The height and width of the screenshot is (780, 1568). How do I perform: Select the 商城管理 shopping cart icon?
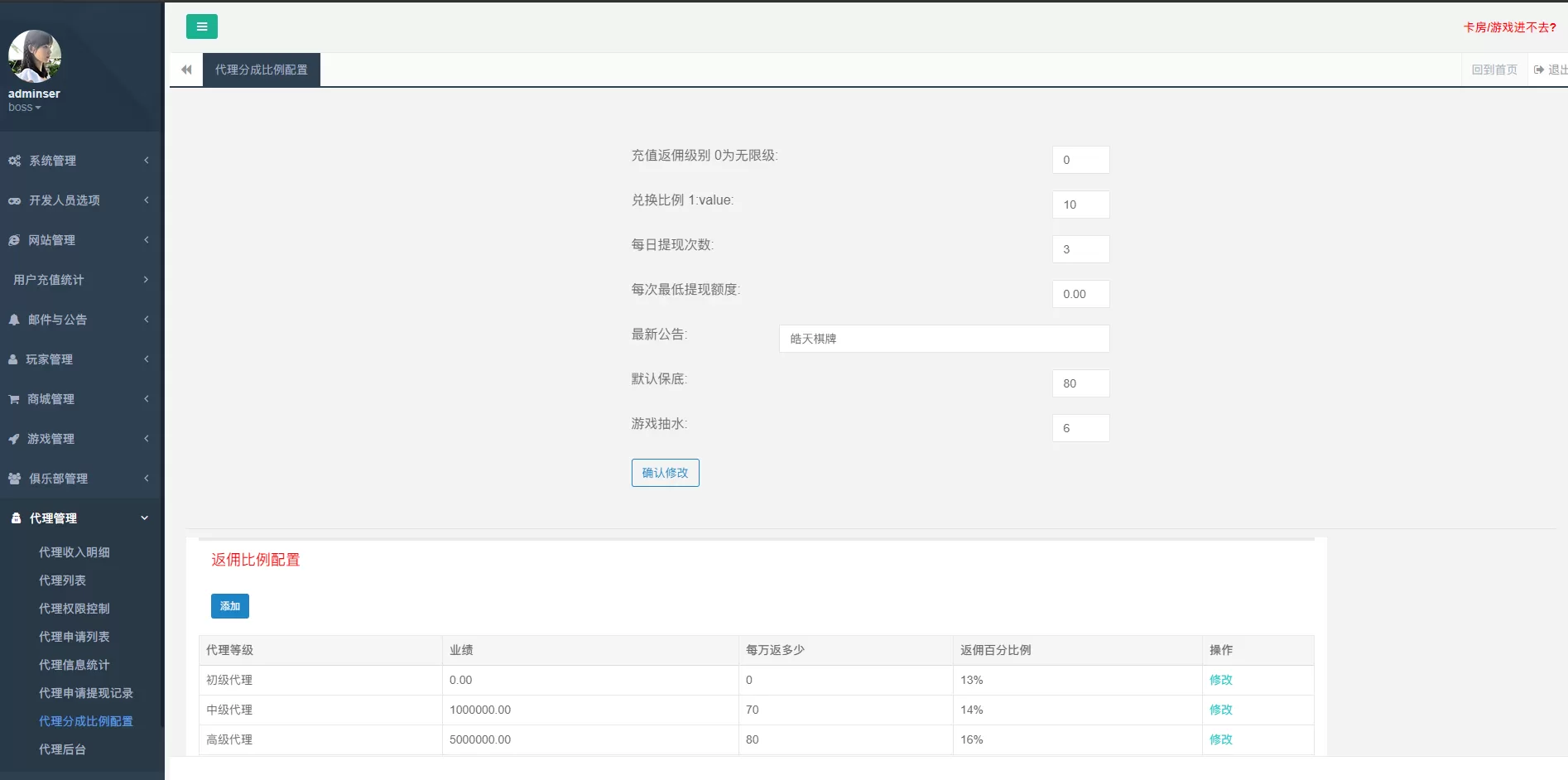click(x=14, y=399)
